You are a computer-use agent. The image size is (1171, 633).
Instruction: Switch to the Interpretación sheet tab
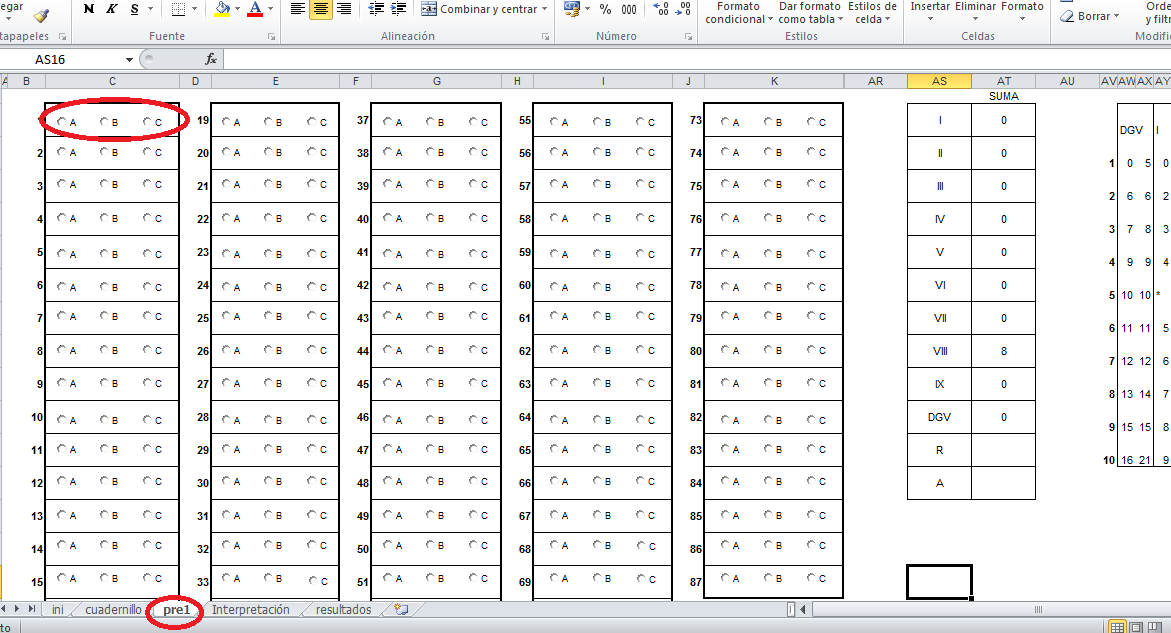click(250, 610)
